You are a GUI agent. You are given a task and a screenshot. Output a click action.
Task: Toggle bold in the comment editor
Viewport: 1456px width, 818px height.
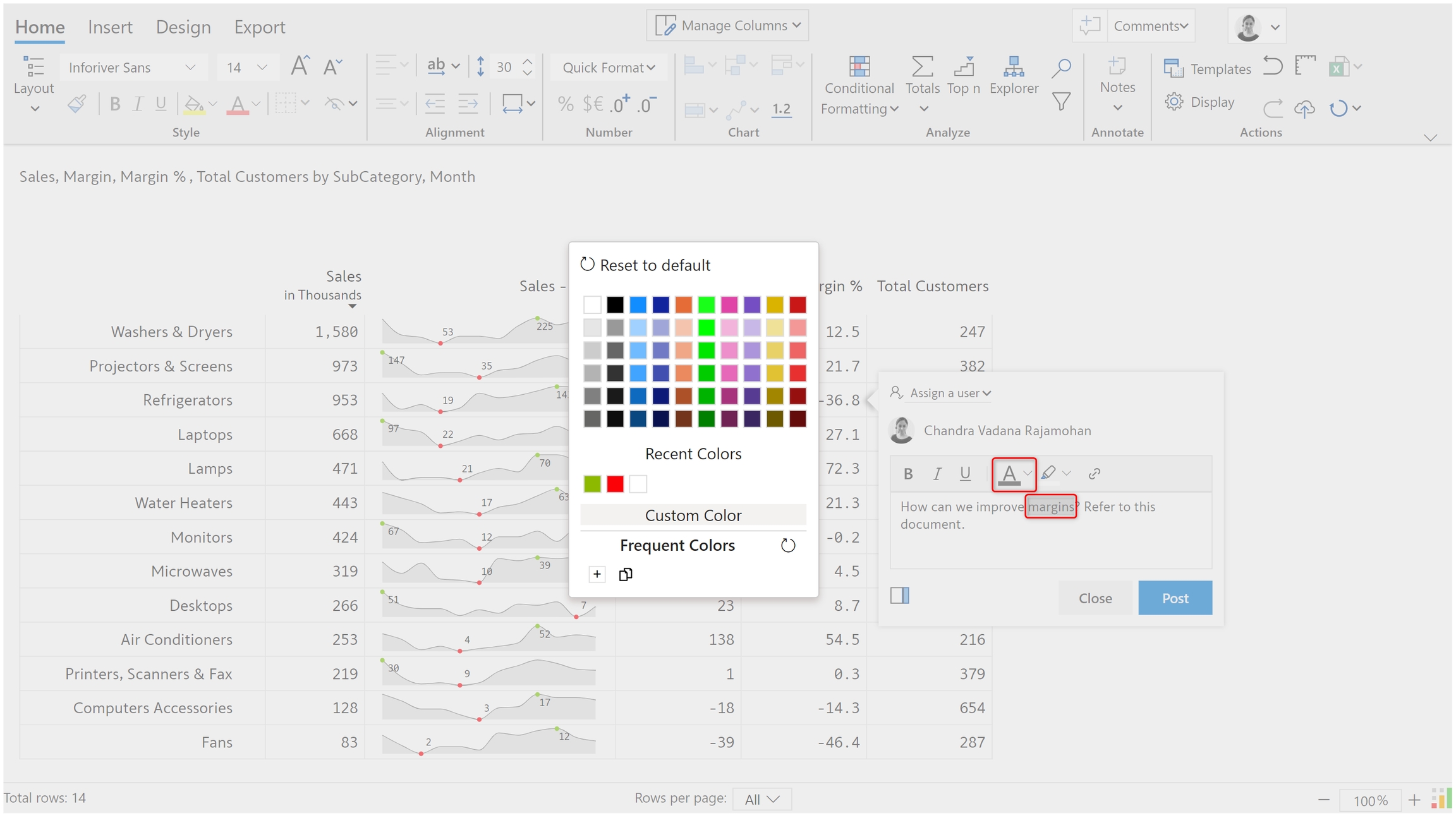tap(908, 473)
